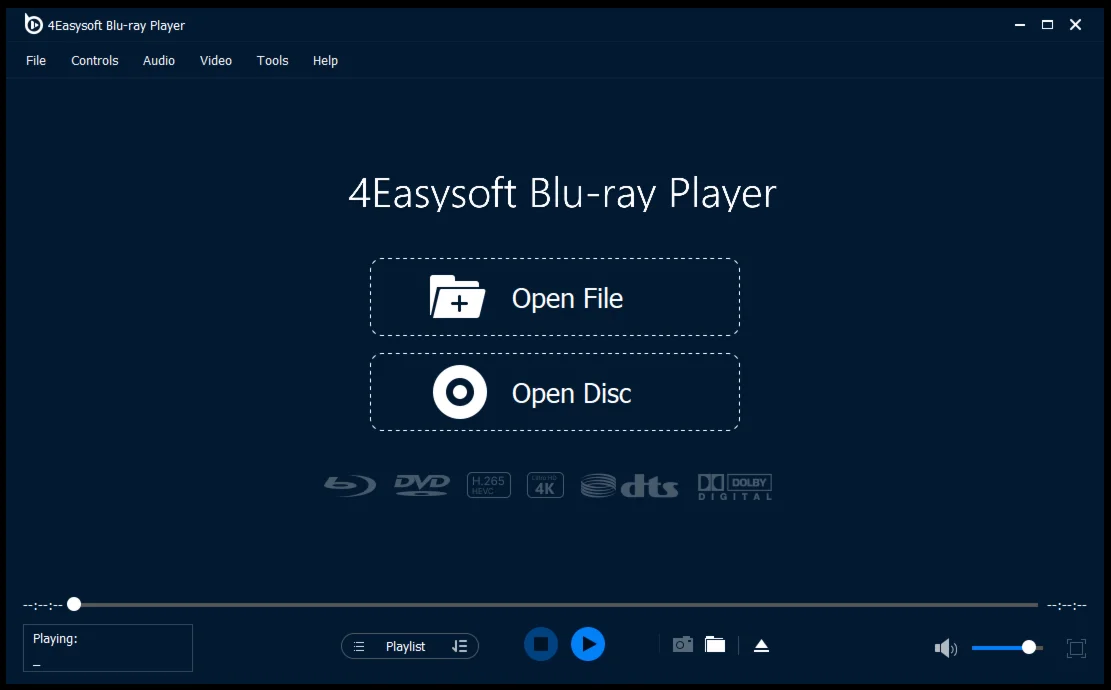
Task: Click the Playing info box
Action: click(x=108, y=647)
